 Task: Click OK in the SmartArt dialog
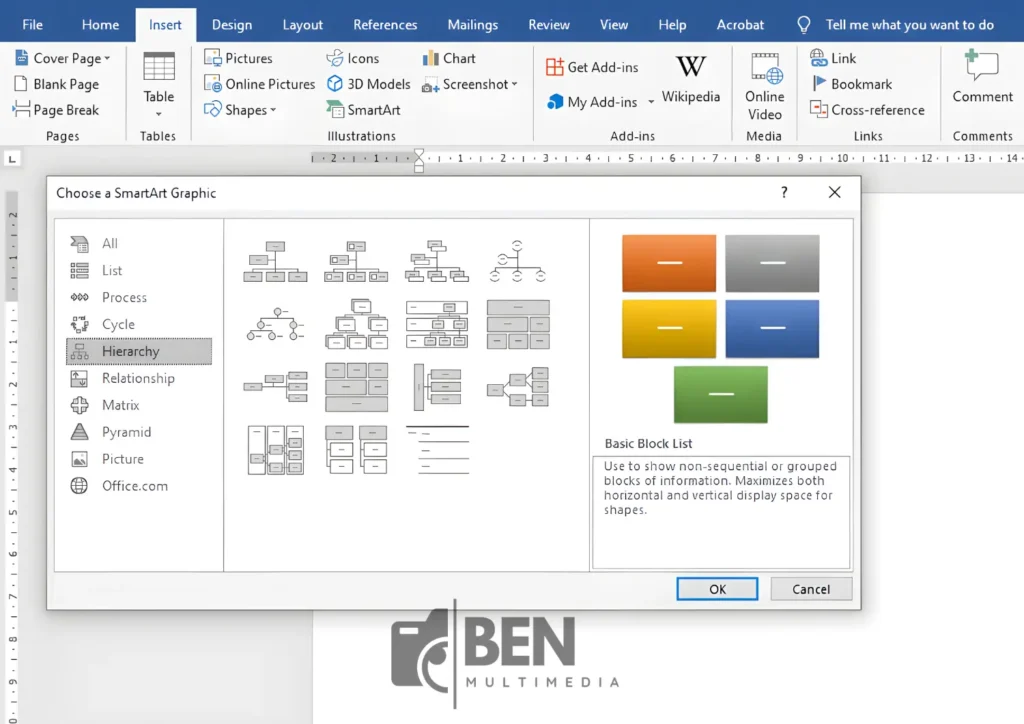tap(717, 589)
